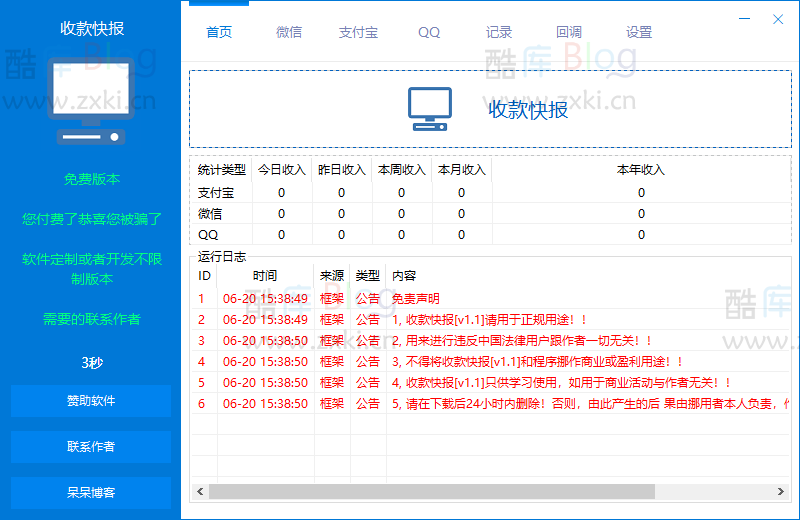Open the QQ tab
Viewport: 800px width, 520px height.
429,32
